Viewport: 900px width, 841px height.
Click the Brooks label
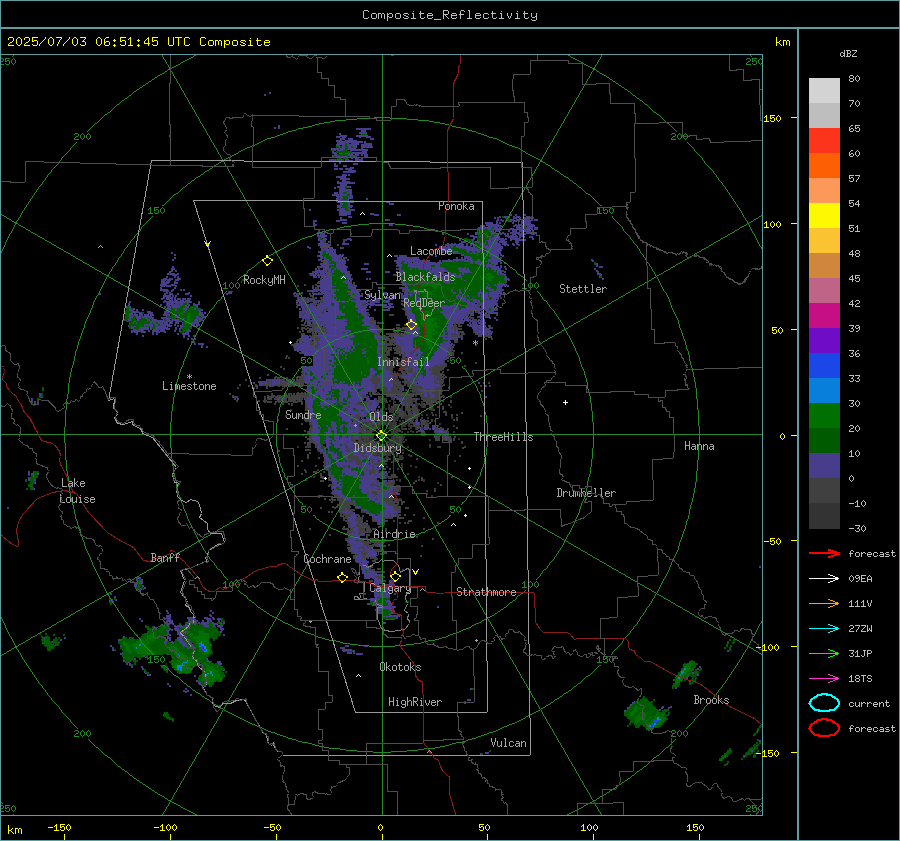point(711,700)
